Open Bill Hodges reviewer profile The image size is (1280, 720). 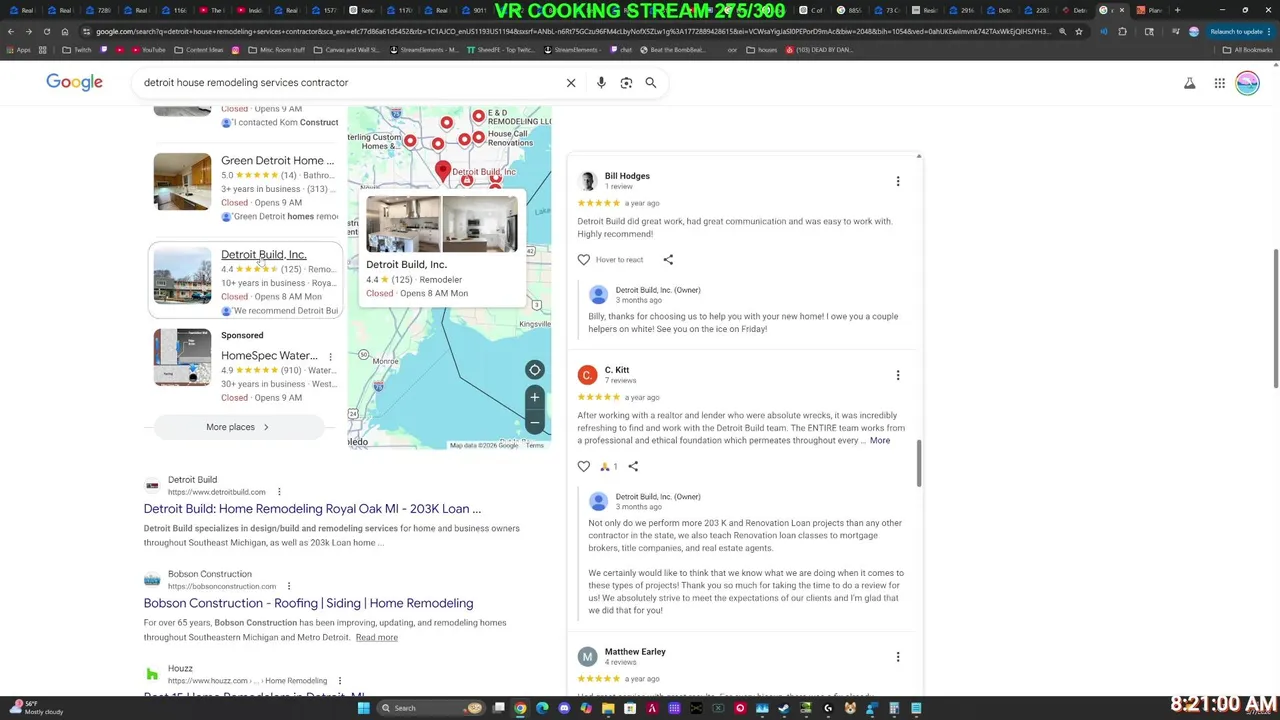coord(627,176)
